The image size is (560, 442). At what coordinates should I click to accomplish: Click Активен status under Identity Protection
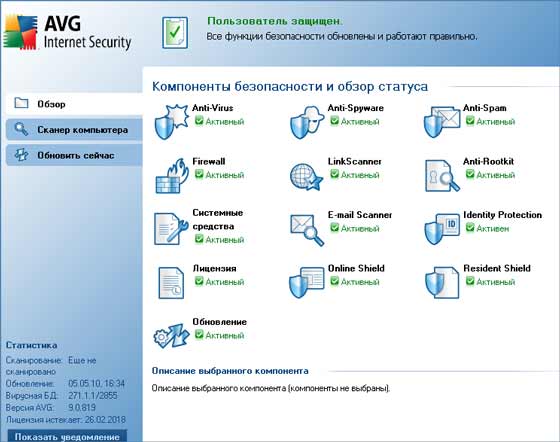492,228
